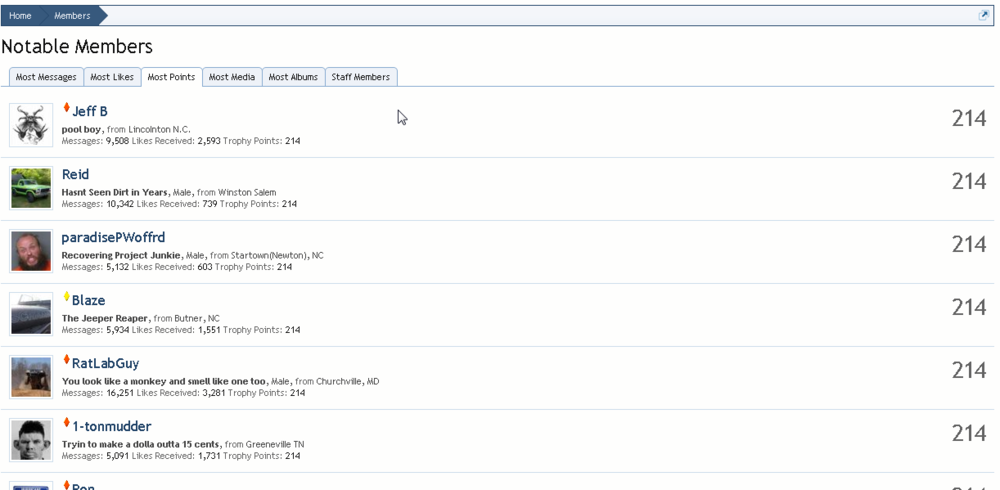Open RatLabGuy's avatar thumbnail
Viewport: 1000px width, 490px height.
(31, 377)
